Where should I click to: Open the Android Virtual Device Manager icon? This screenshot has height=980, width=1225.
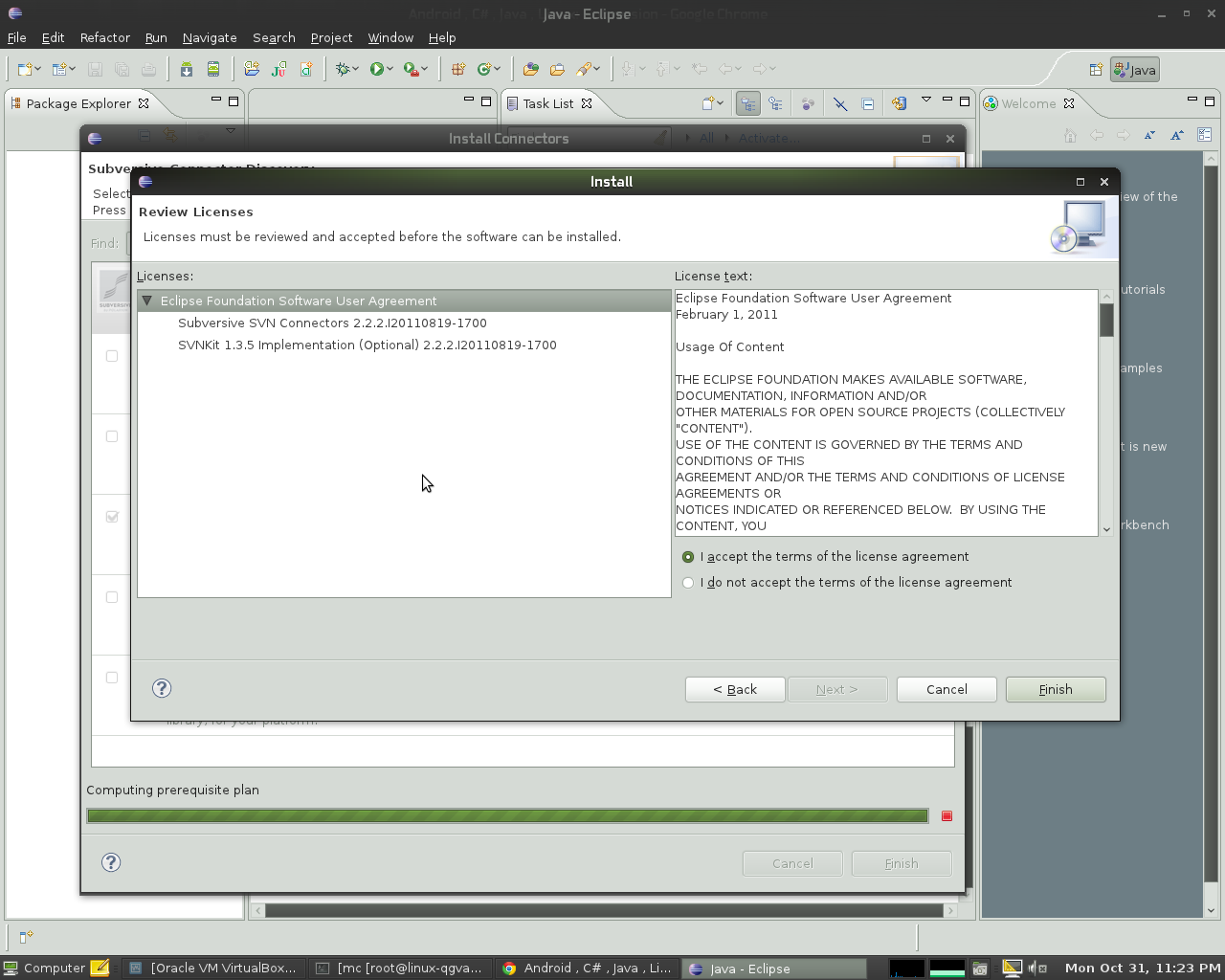click(x=213, y=69)
